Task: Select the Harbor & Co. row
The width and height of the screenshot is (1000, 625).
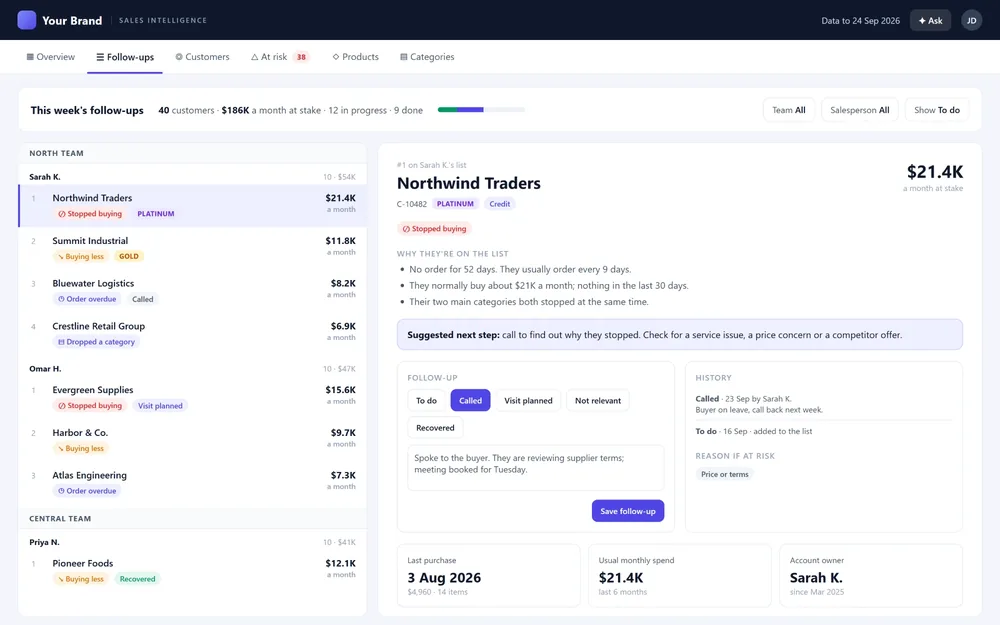Action: coord(193,440)
